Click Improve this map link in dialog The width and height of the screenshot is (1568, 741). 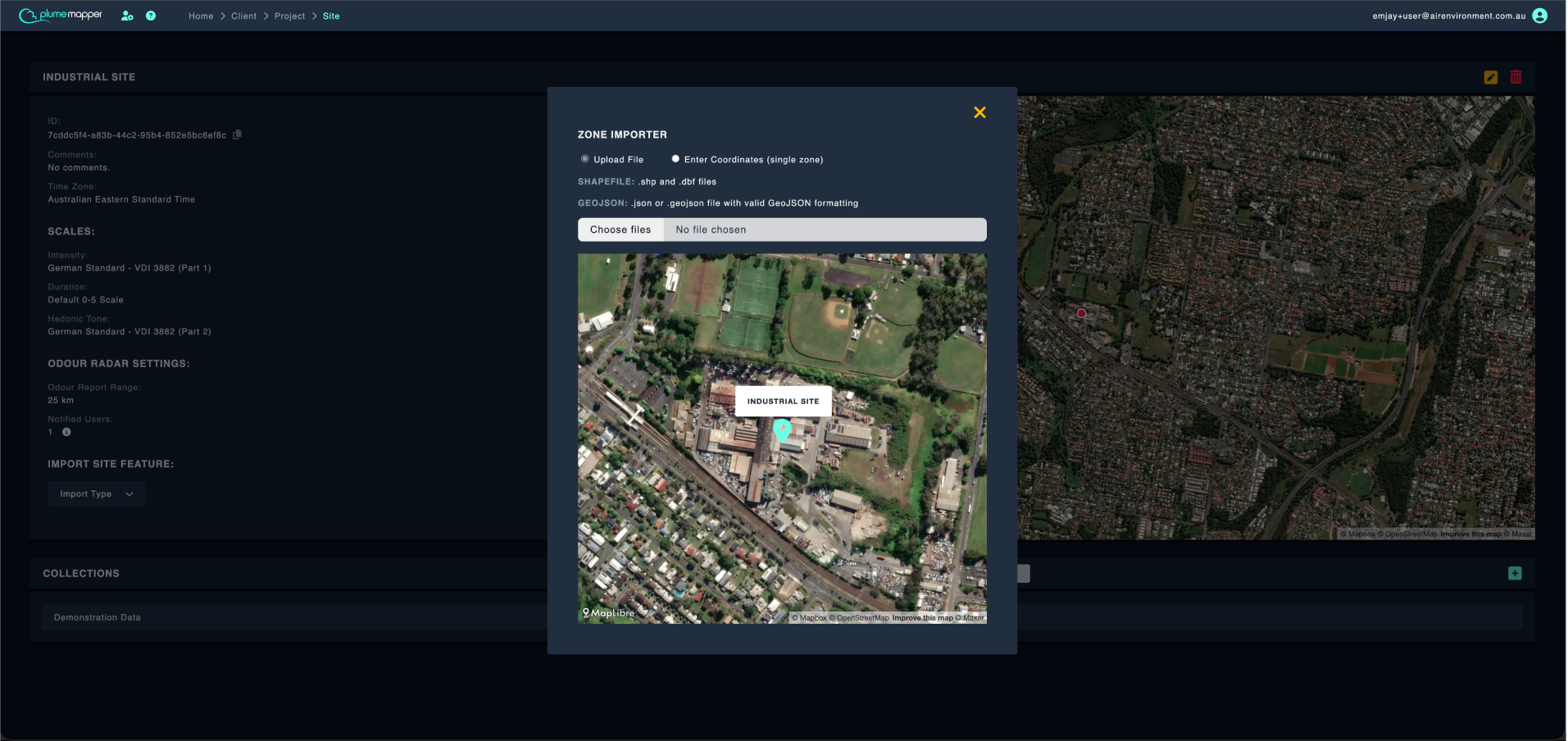[923, 618]
